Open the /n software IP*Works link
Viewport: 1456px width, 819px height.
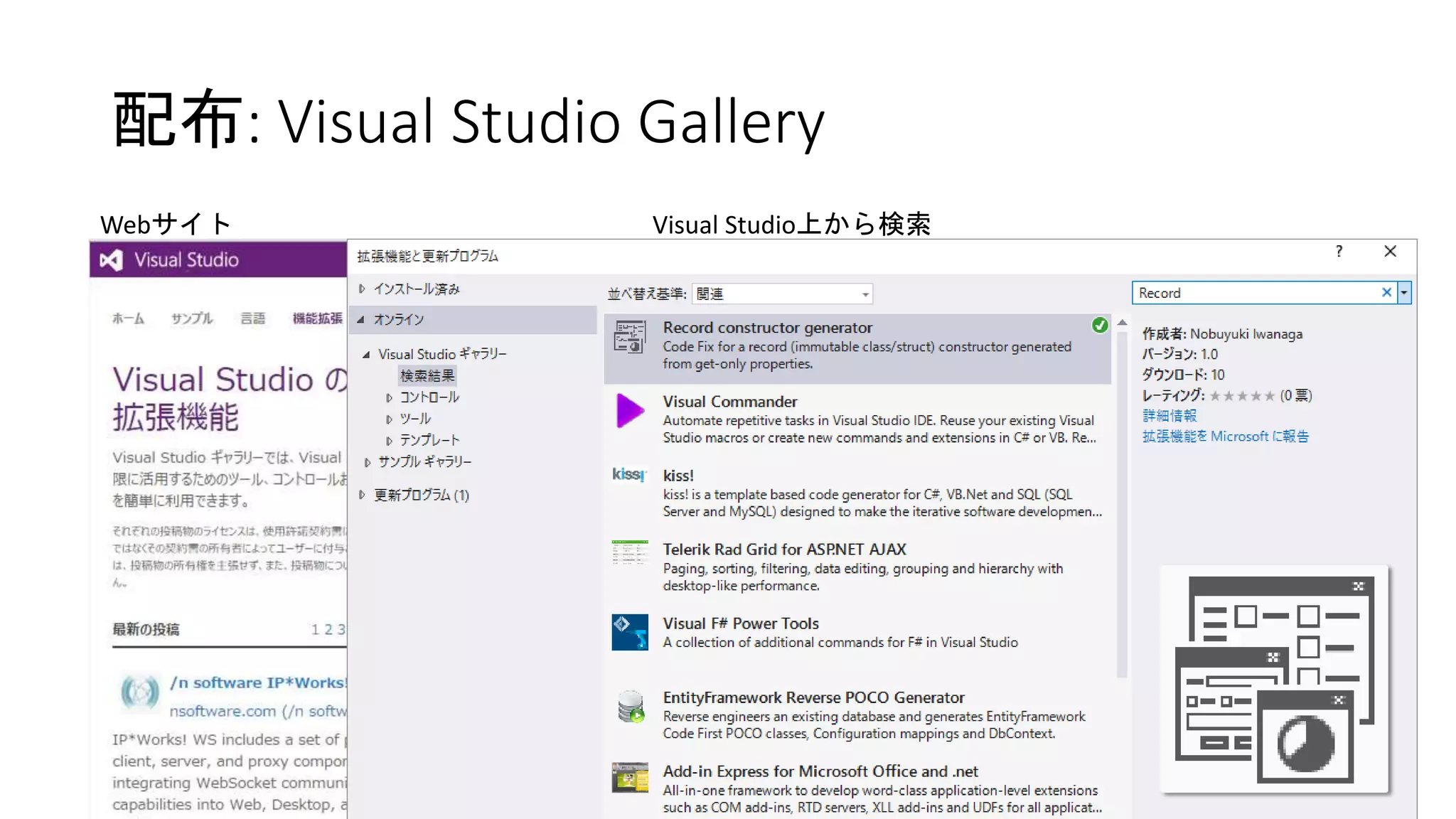pos(258,682)
